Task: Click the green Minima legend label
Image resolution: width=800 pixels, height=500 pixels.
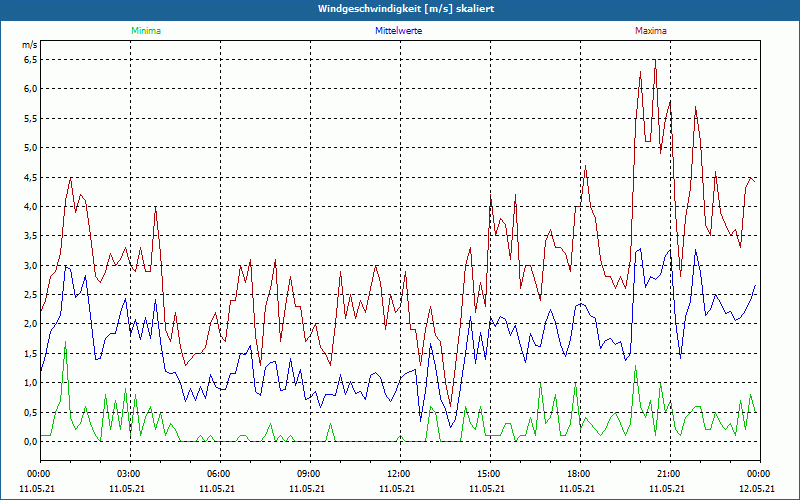Action: [146, 31]
